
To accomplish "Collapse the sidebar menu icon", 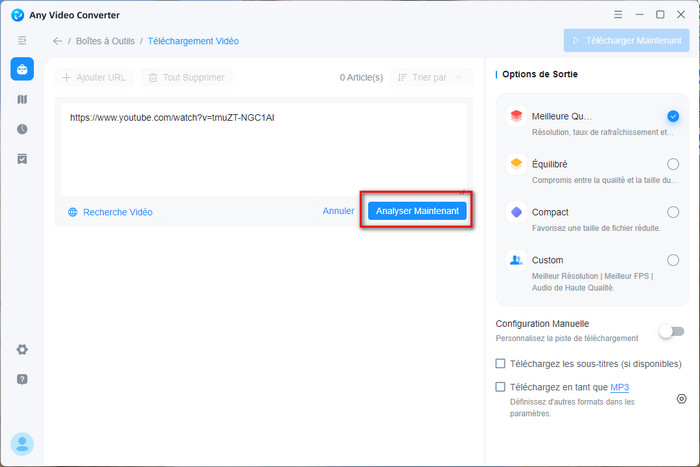I will coord(22,40).
